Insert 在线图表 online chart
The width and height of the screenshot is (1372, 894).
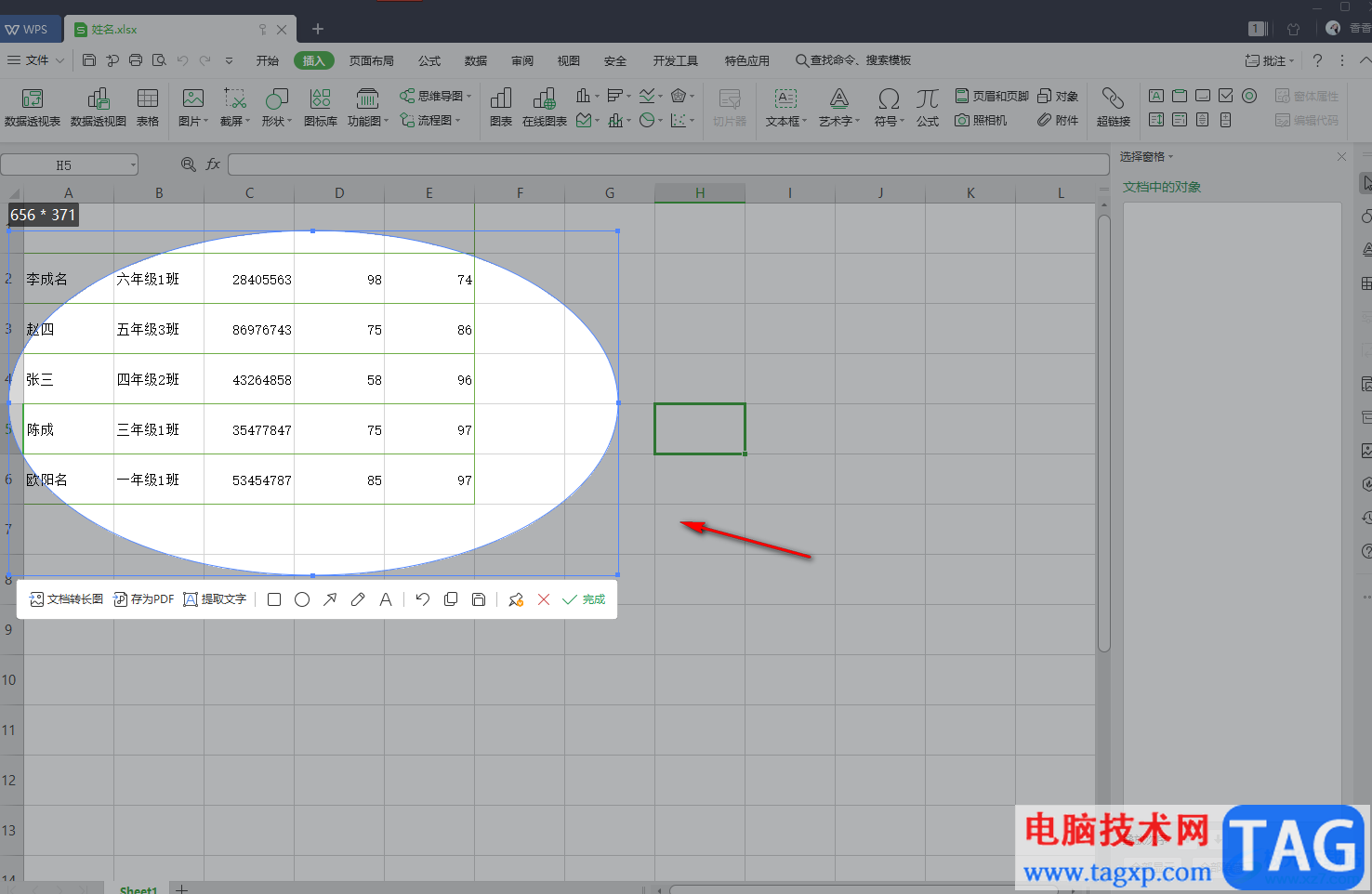(545, 108)
